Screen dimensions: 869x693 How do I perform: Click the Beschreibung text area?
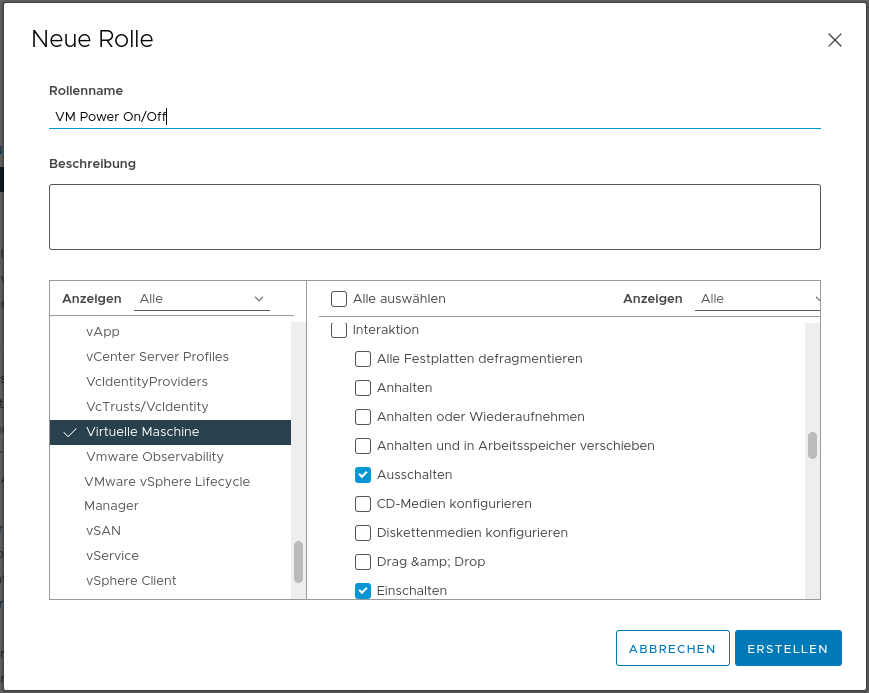pos(434,216)
